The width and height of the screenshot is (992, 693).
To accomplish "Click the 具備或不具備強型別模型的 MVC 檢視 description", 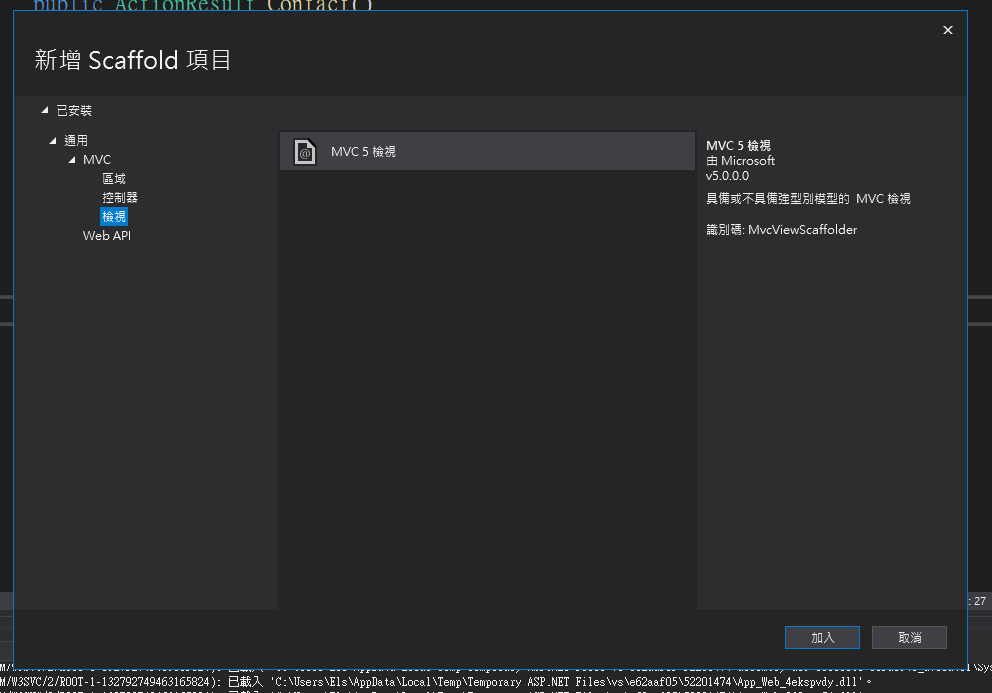I will pyautogui.click(x=808, y=199).
